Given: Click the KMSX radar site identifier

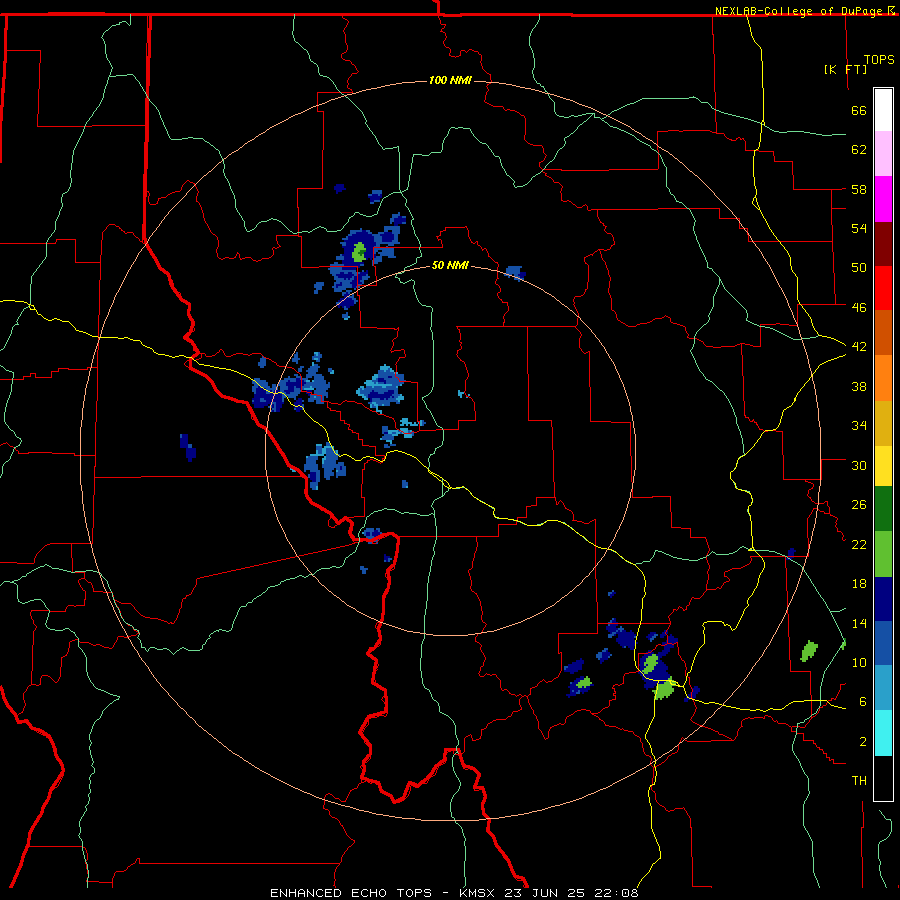Looking at the screenshot, I should (476, 893).
